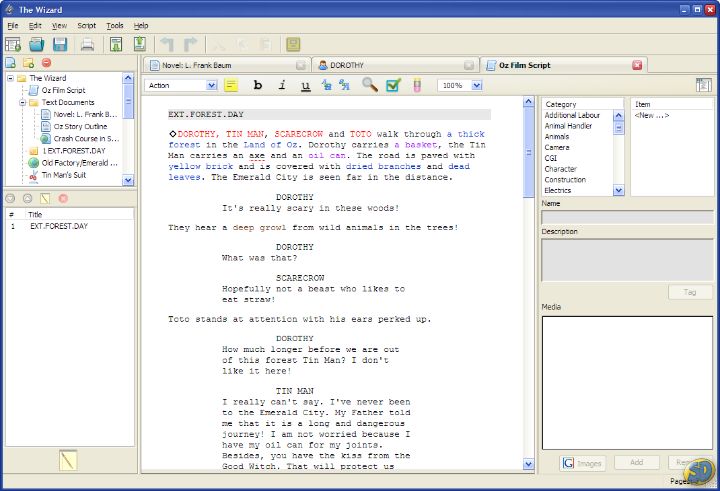Select Animal Handler category
Image resolution: width=720 pixels, height=491 pixels.
pos(568,126)
